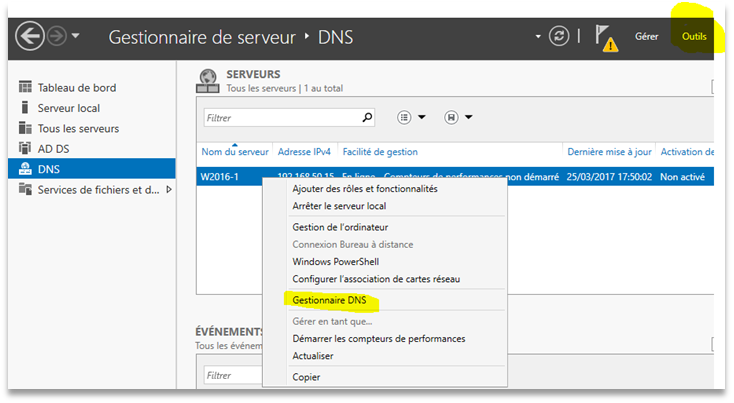Open the Gérer menu
Viewport: 734px width, 403px height.
(x=646, y=37)
